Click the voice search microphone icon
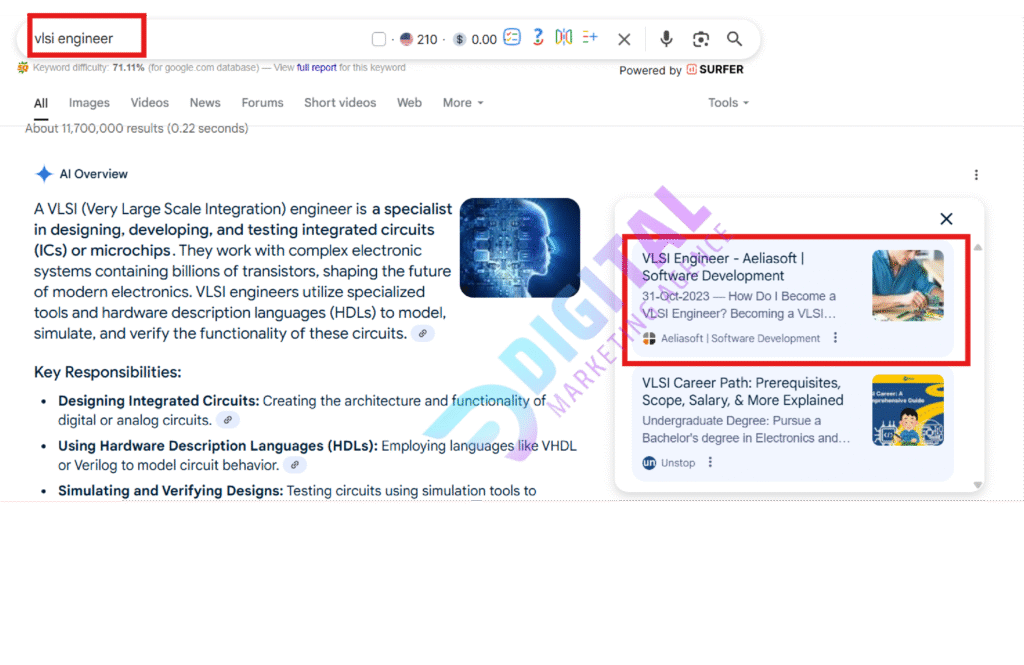The image size is (1024, 665). (666, 39)
